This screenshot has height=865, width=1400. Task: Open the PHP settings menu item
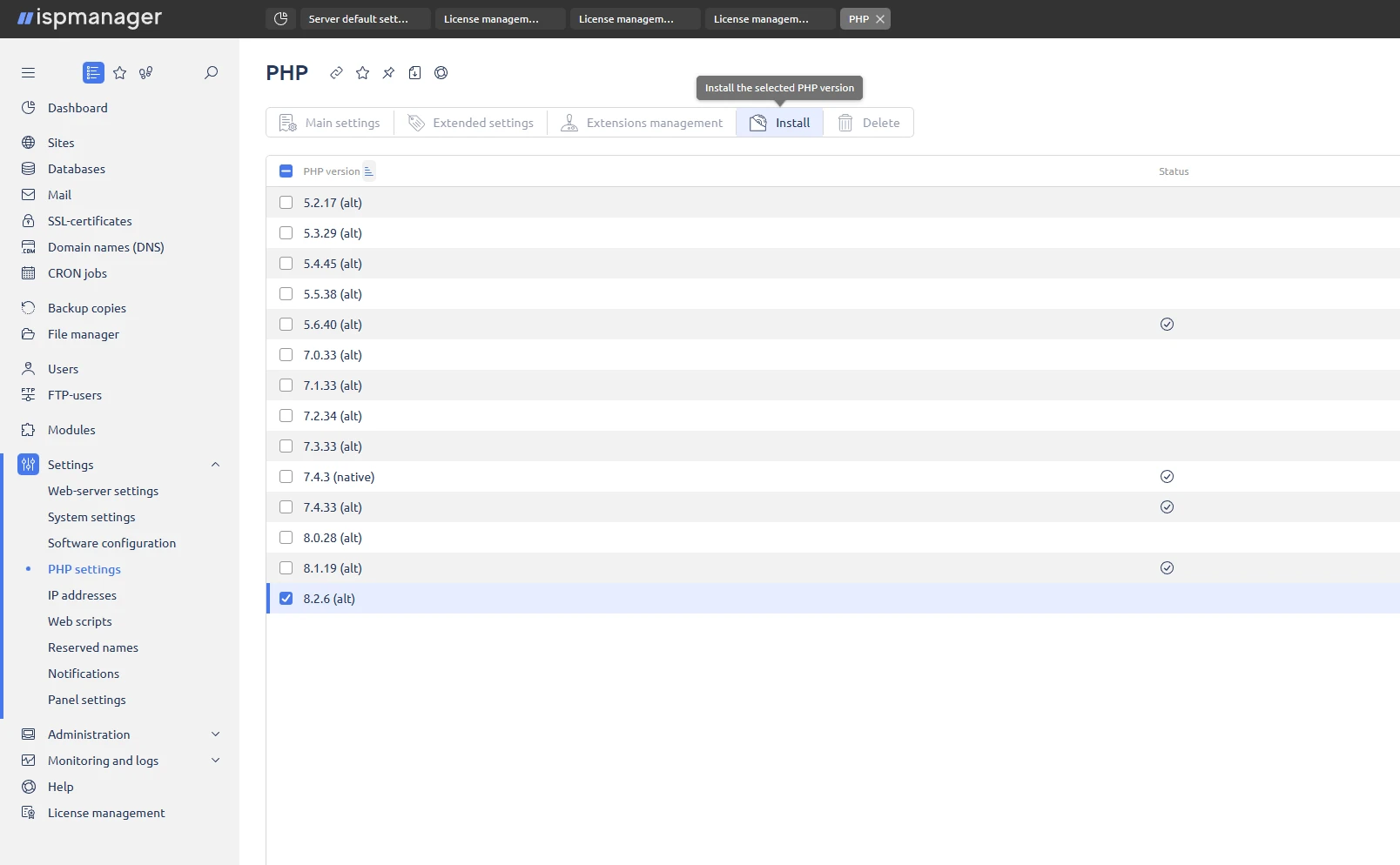[84, 568]
